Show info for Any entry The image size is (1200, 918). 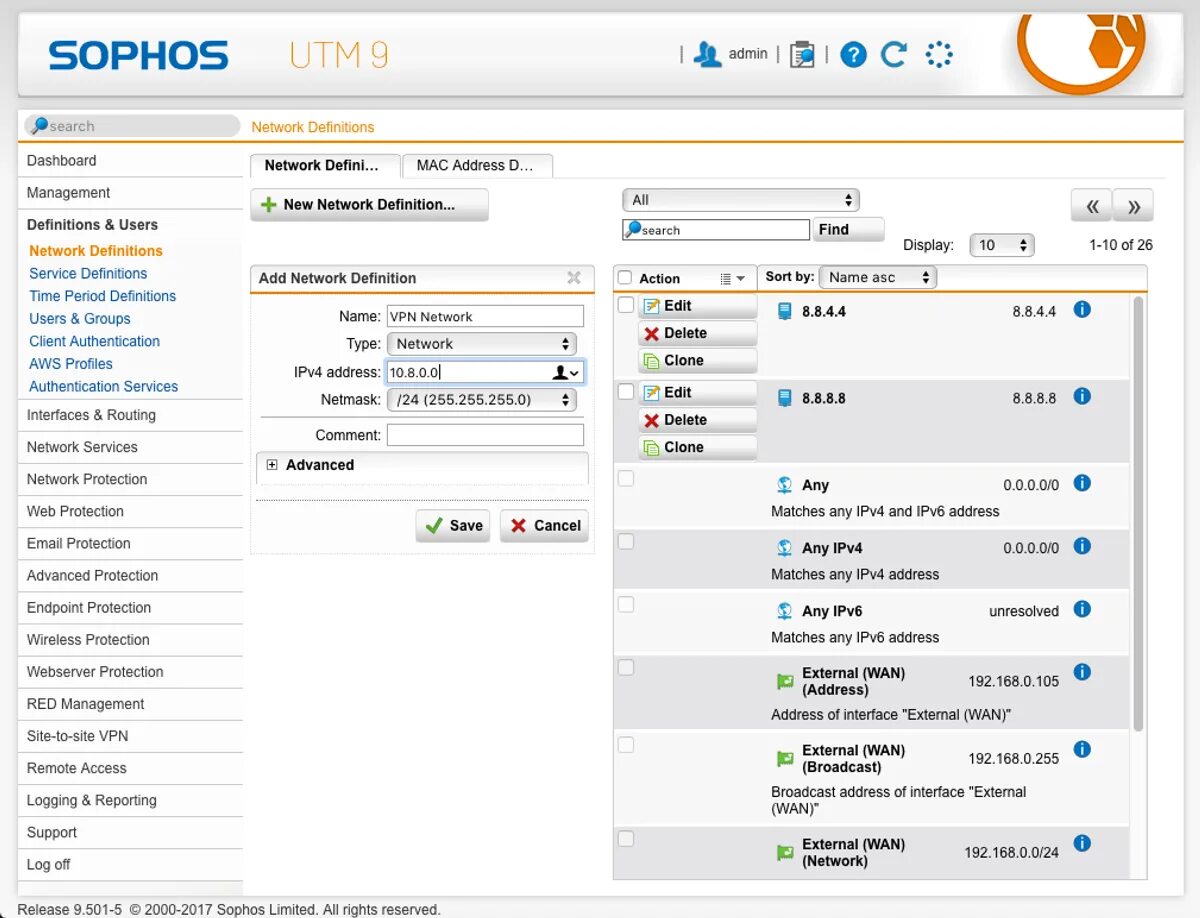click(1081, 483)
